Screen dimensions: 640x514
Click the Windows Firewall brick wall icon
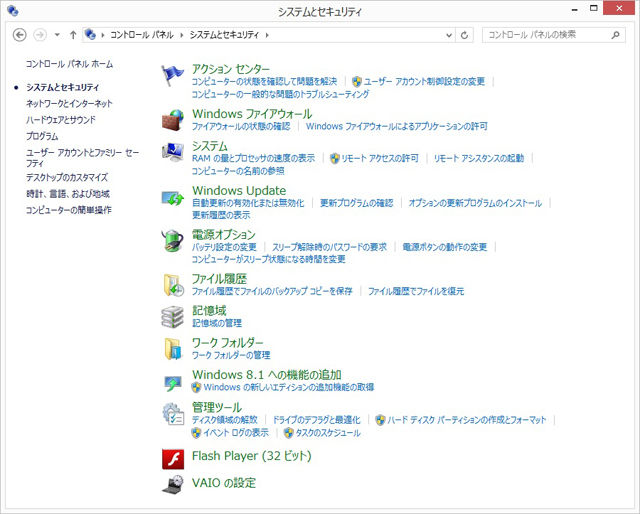(x=172, y=120)
